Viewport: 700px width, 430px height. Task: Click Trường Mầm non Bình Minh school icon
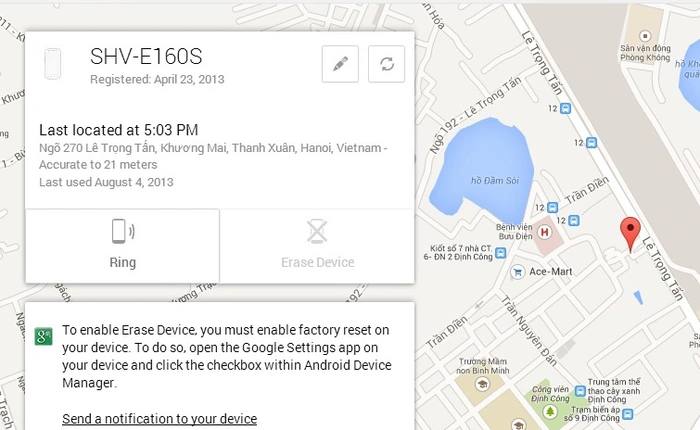[x=481, y=384]
